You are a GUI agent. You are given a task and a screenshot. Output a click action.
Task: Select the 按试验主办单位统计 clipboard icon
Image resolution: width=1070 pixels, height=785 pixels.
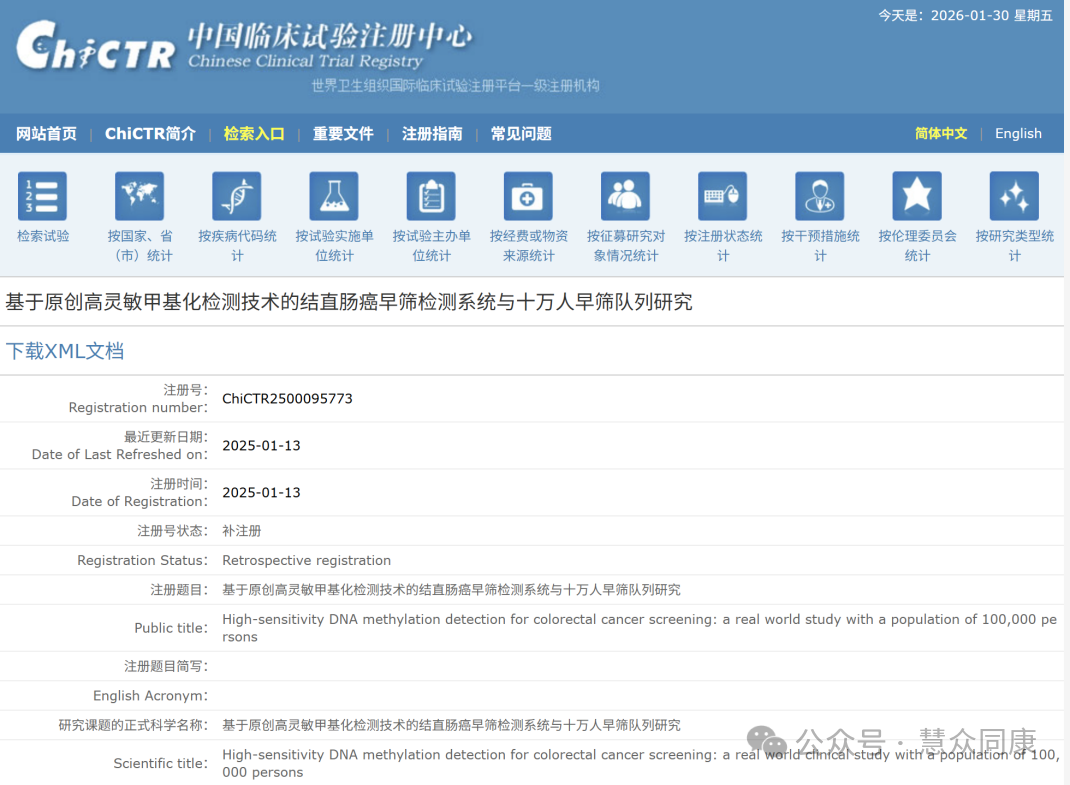click(x=430, y=196)
